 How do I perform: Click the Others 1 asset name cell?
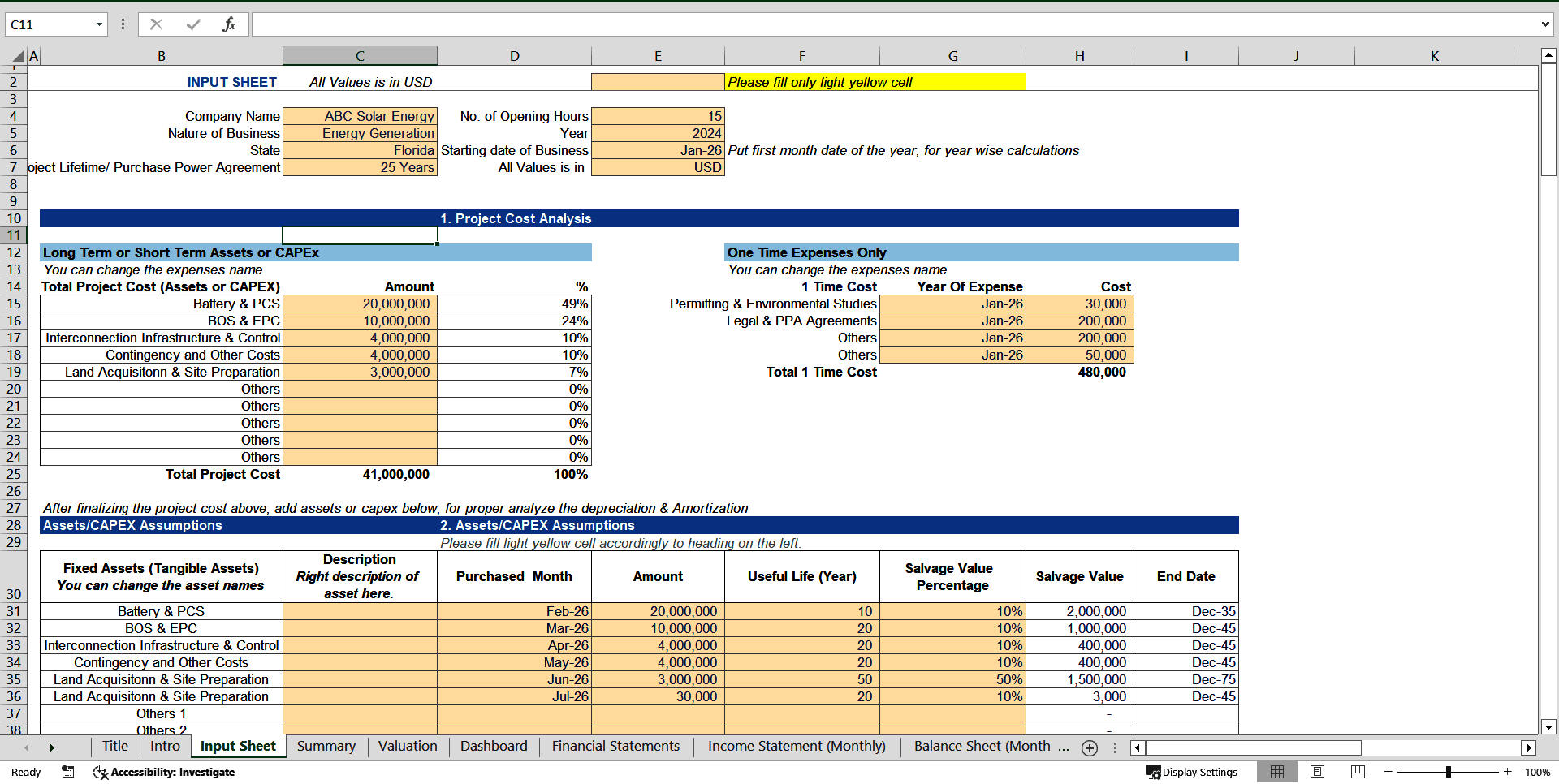coord(161,713)
